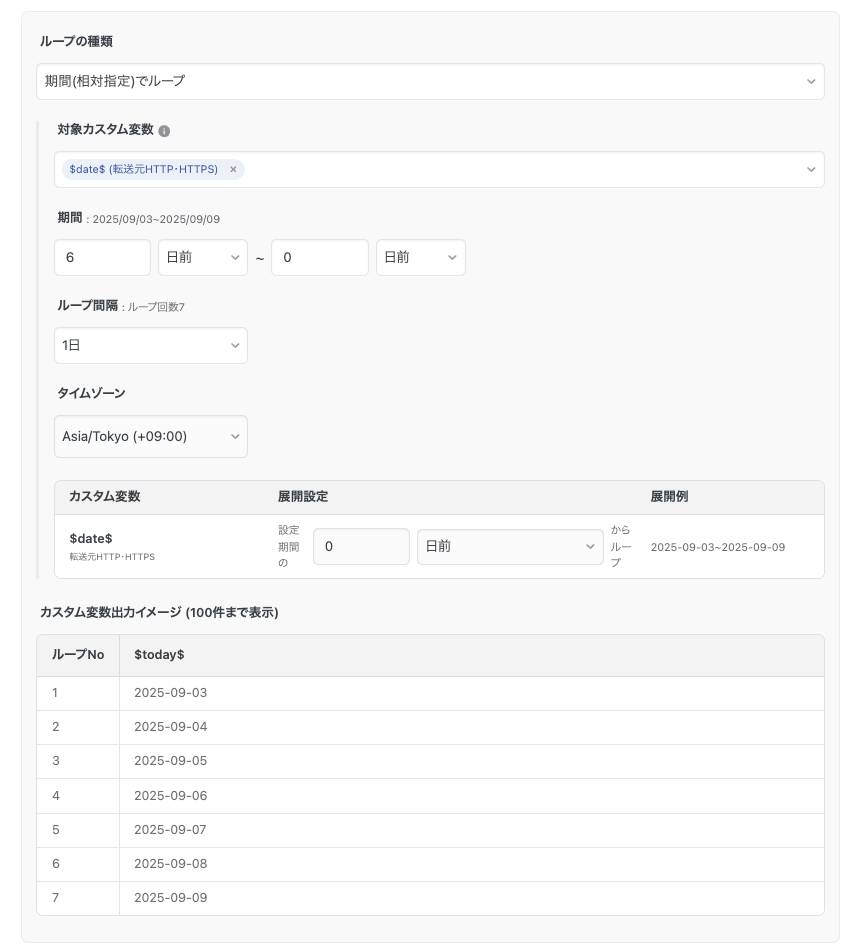Click the 展開設定 offset field in $date$ row

[x=361, y=547]
